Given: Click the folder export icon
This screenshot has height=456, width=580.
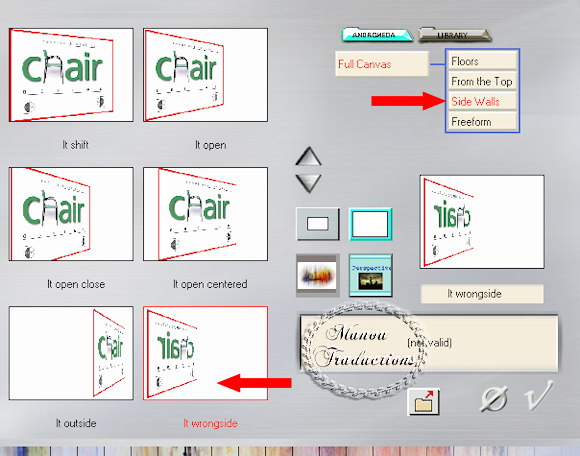Looking at the screenshot, I should coord(424,402).
